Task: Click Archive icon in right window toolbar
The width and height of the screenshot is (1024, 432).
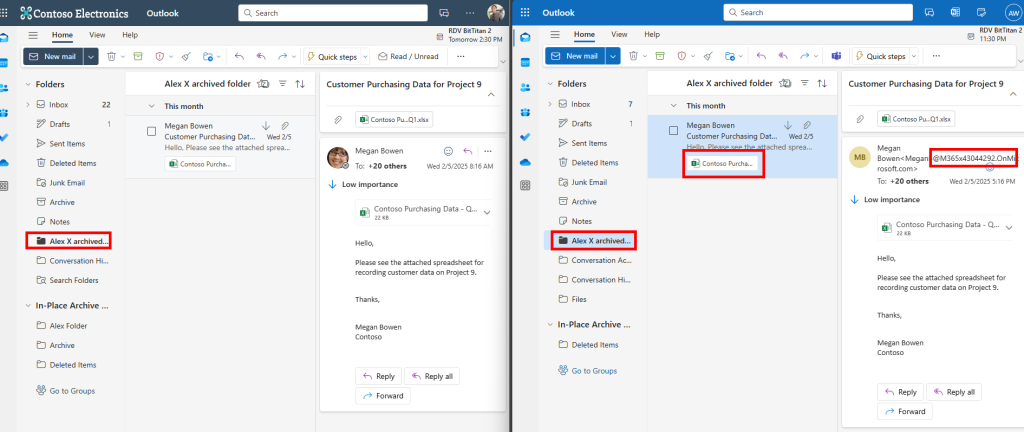Action: (660, 56)
